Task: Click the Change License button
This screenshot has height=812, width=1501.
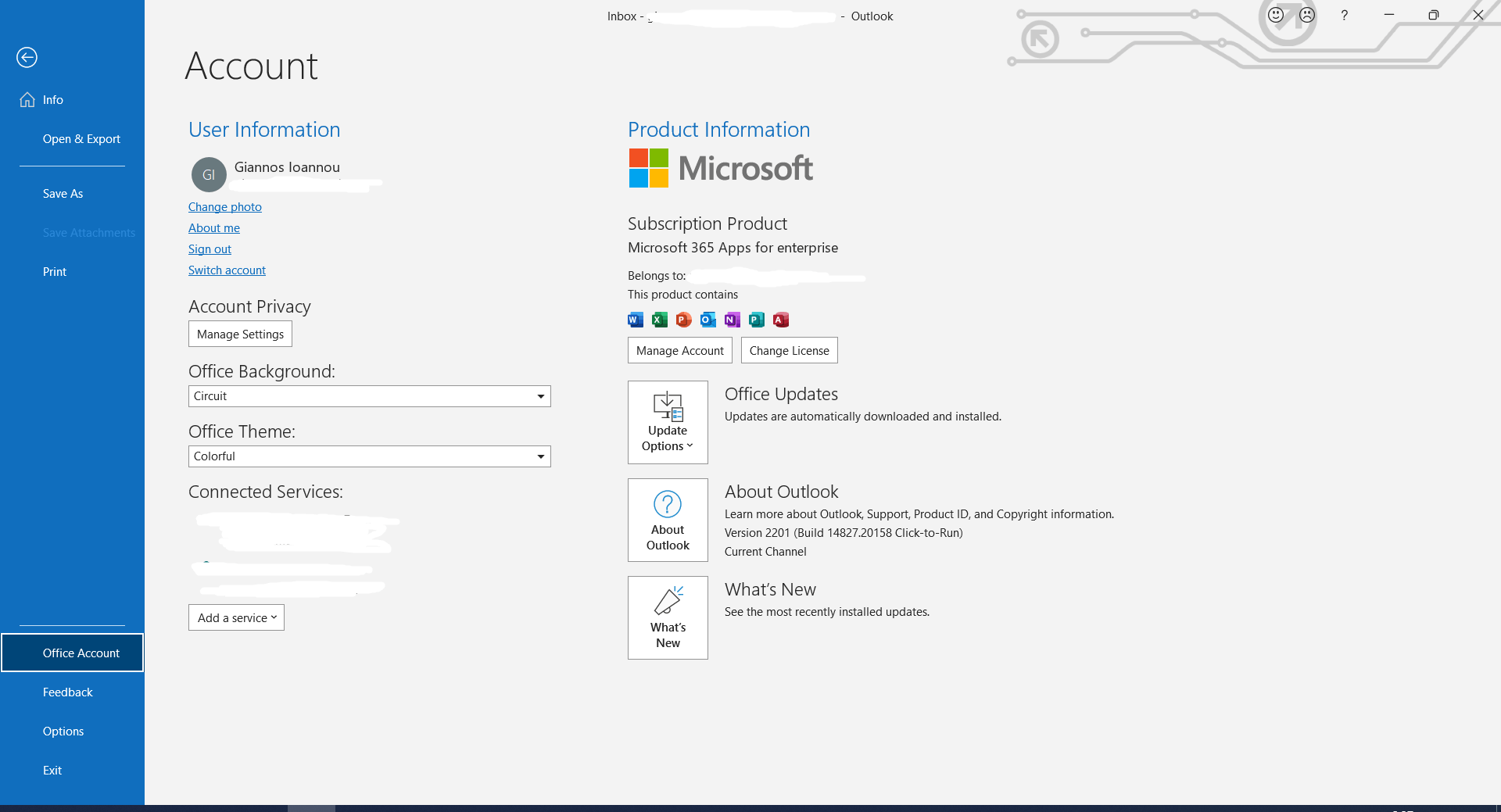Action: [790, 350]
